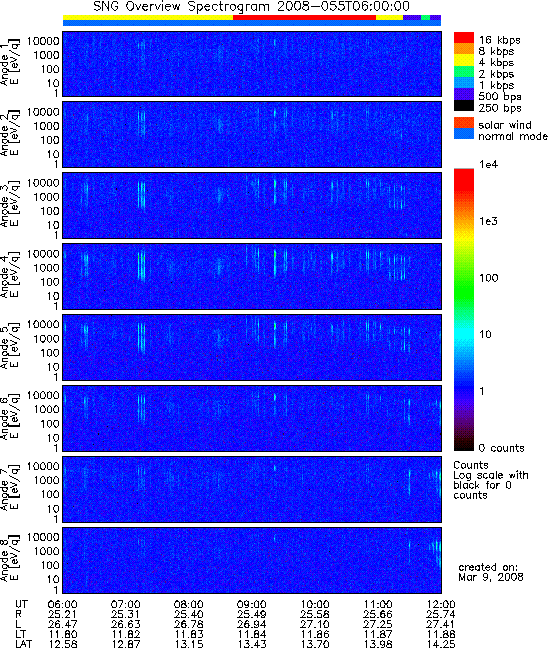Select the Anode 7 spectrogram panel
The width and height of the screenshot is (548, 648).
pyautogui.click(x=252, y=489)
